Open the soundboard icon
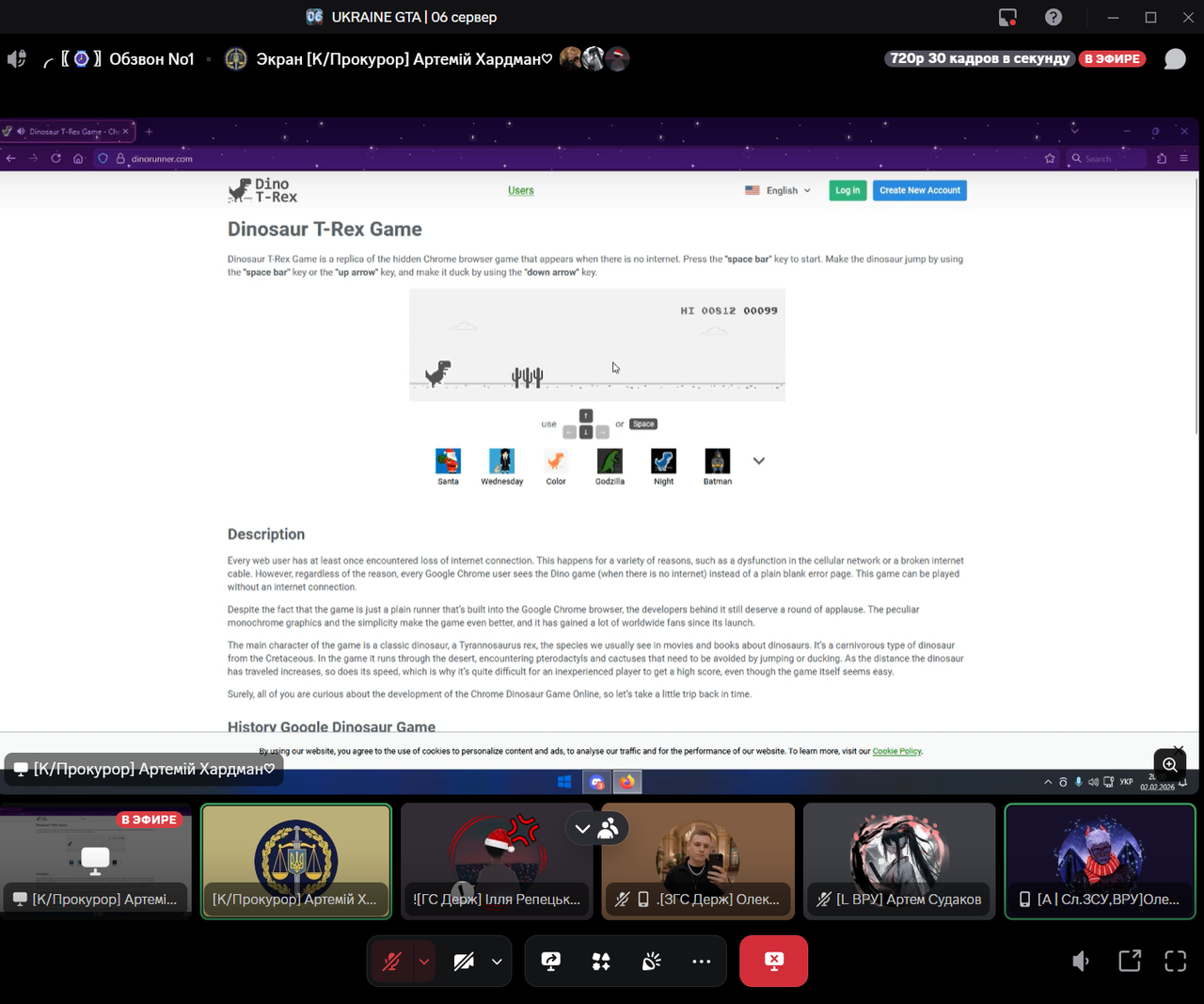This screenshot has width=1204, height=1004. pyautogui.click(x=651, y=961)
